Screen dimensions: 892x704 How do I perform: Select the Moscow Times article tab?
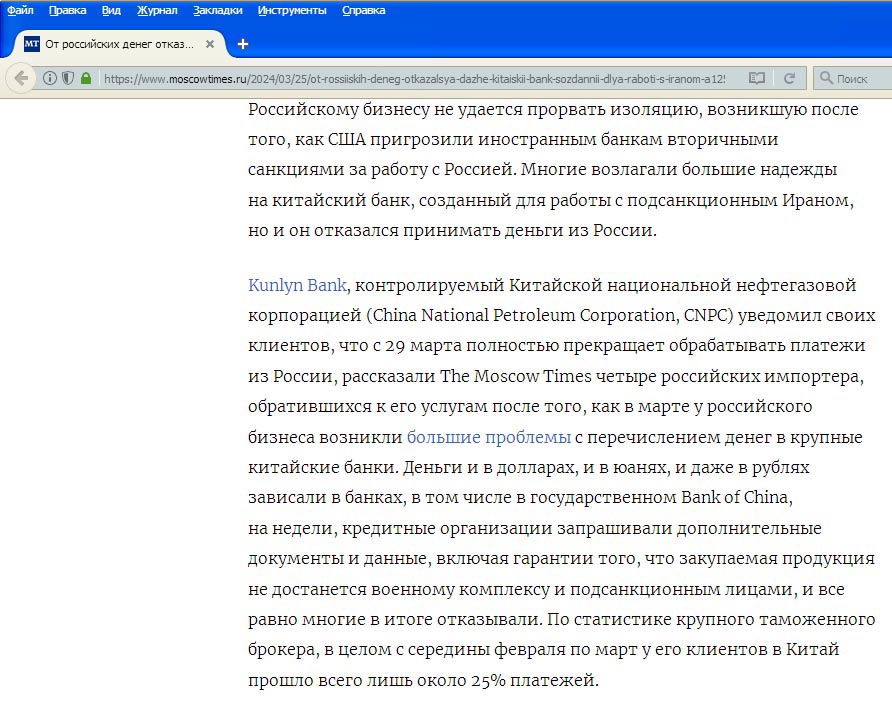click(119, 44)
